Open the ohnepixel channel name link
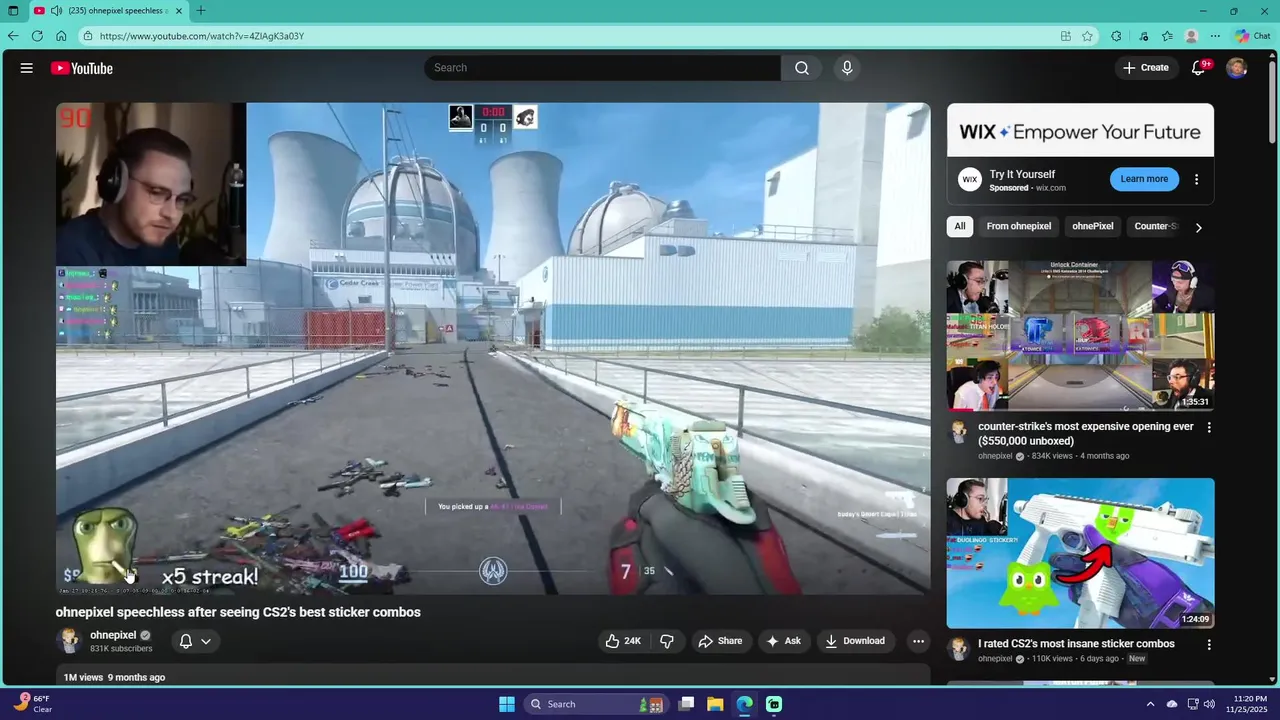 113,635
